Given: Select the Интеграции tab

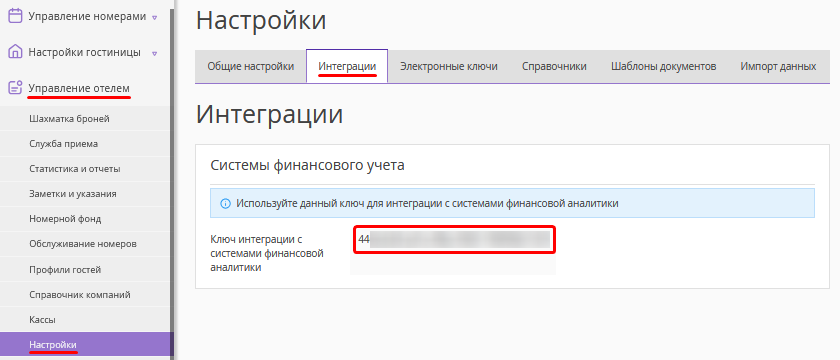Looking at the screenshot, I should pos(347,66).
